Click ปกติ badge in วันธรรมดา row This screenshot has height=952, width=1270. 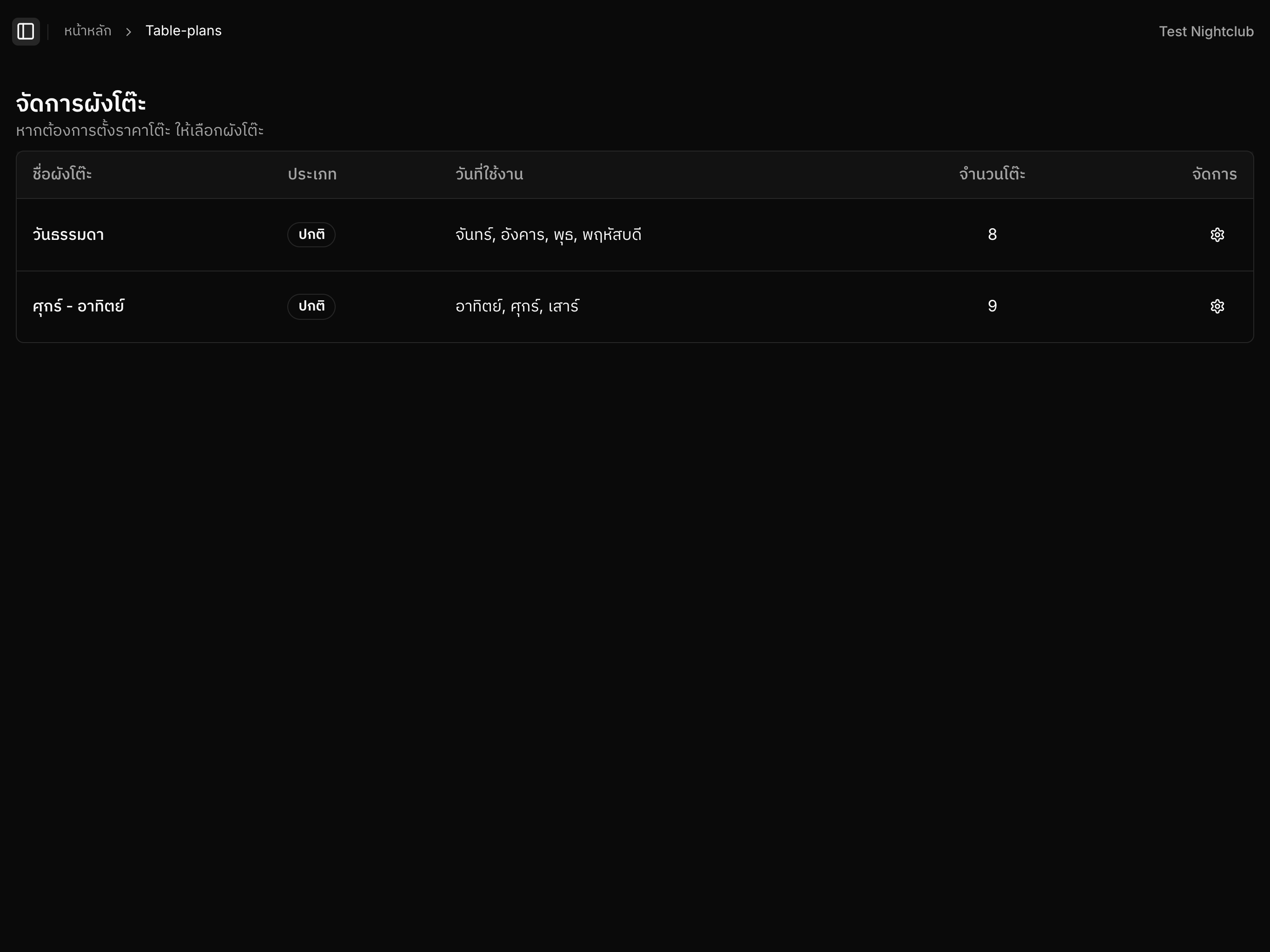(311, 235)
